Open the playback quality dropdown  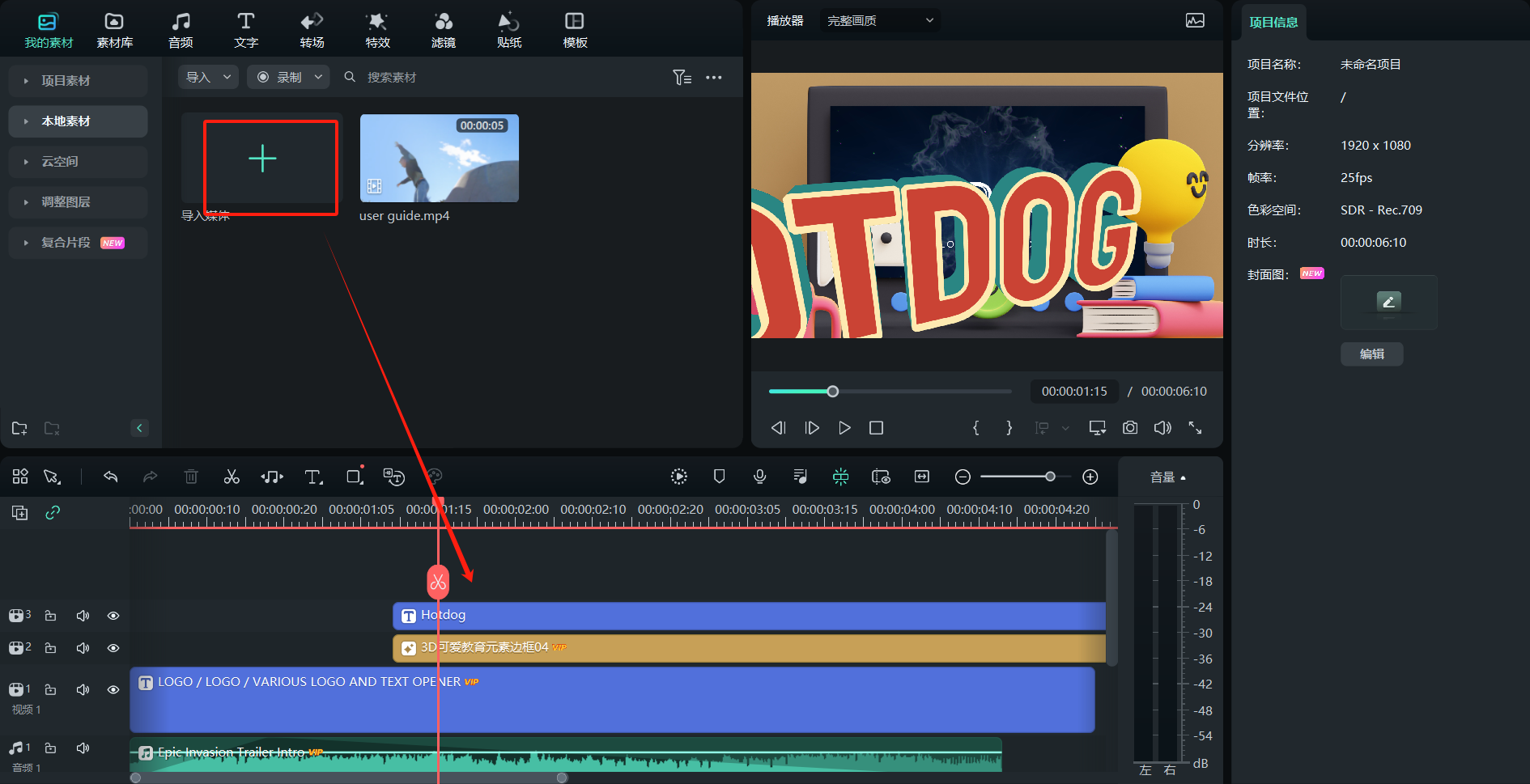(879, 20)
